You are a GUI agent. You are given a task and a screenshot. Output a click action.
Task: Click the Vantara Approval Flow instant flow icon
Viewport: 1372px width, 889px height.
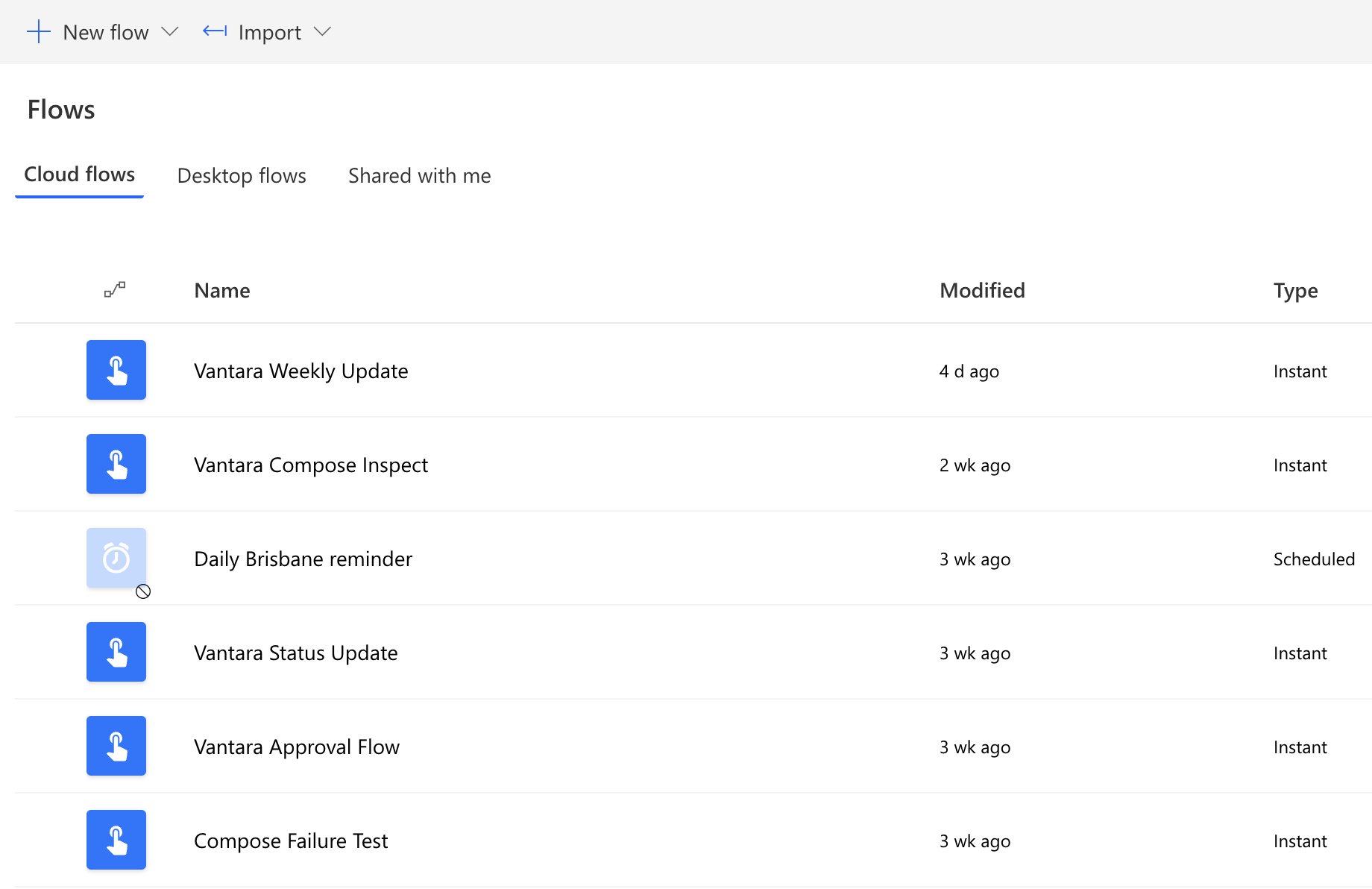116,746
